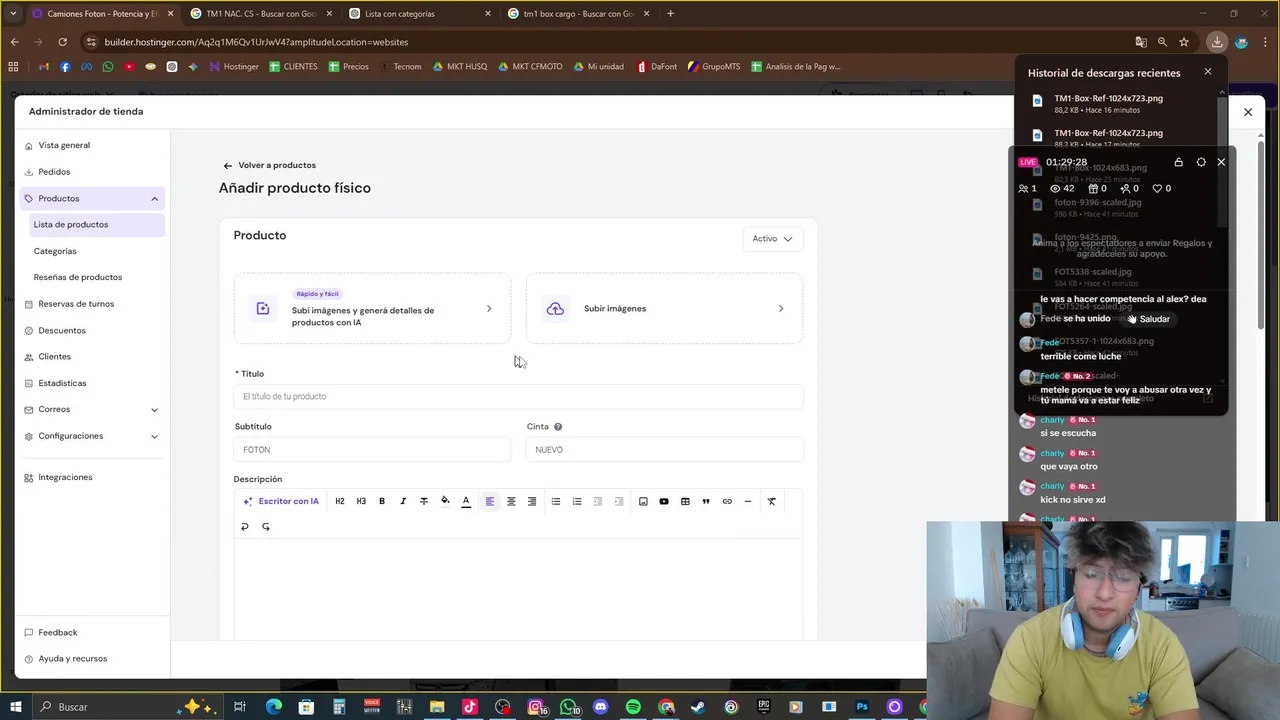Viewport: 1280px width, 720px height.
Task: Show the Cinta help tooltip icon
Action: click(x=558, y=427)
